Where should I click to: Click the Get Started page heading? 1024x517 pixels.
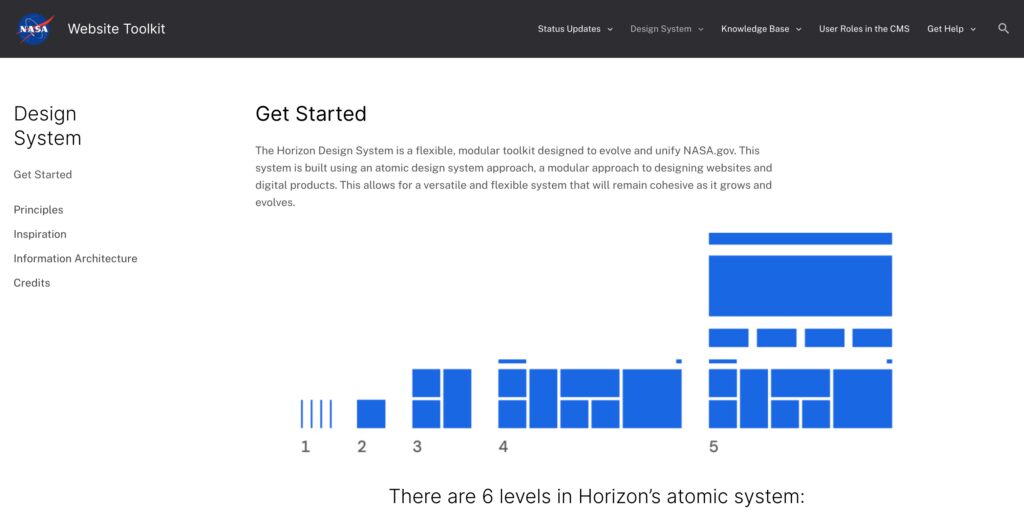tap(311, 114)
